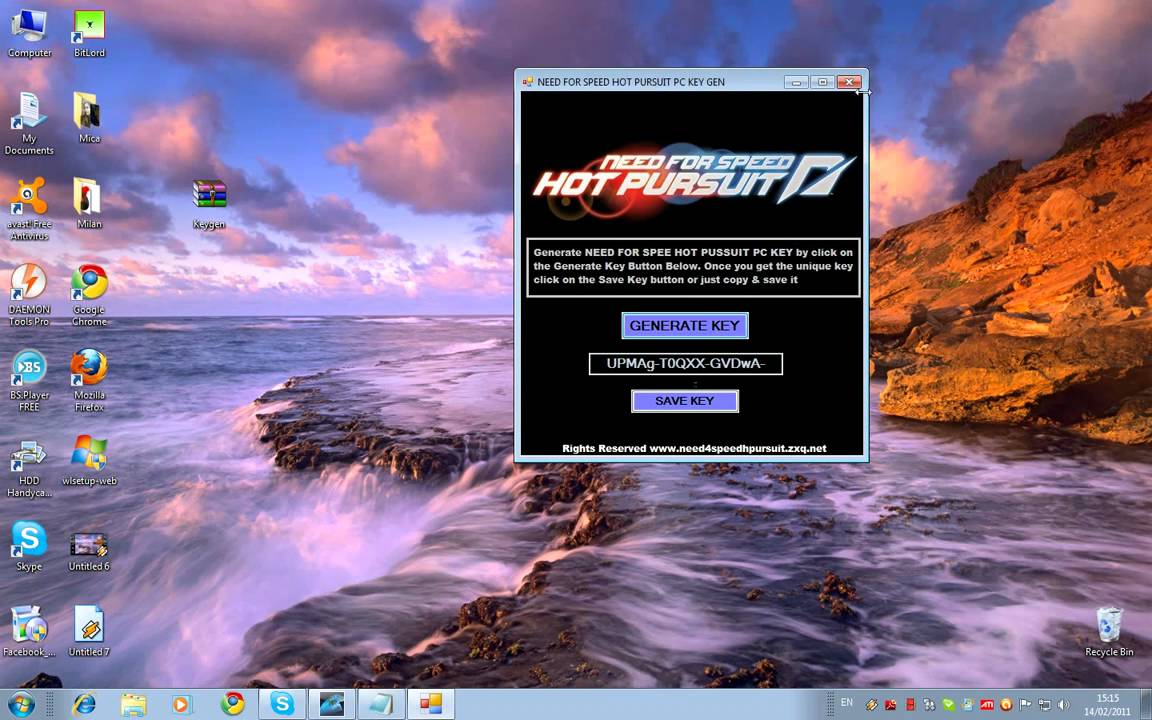
Task: Click the key gen title bar app icon
Action: 527,82
